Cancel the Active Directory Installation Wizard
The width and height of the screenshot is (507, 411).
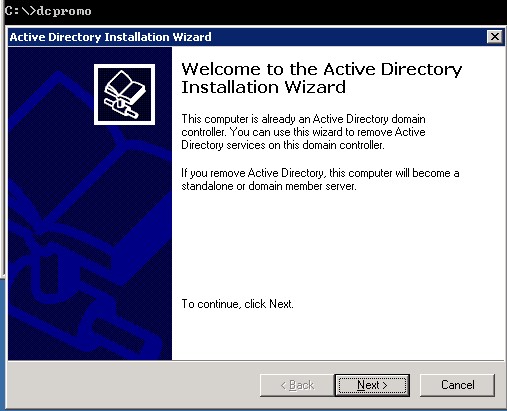click(x=457, y=385)
